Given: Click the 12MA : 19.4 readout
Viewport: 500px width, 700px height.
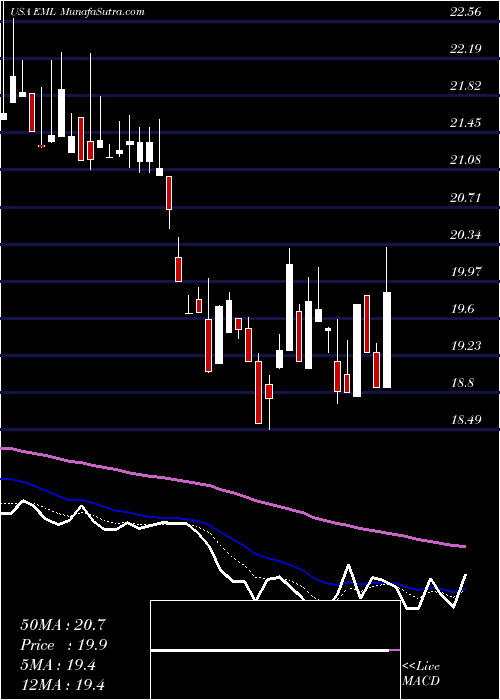Looking at the screenshot, I should (63, 684).
